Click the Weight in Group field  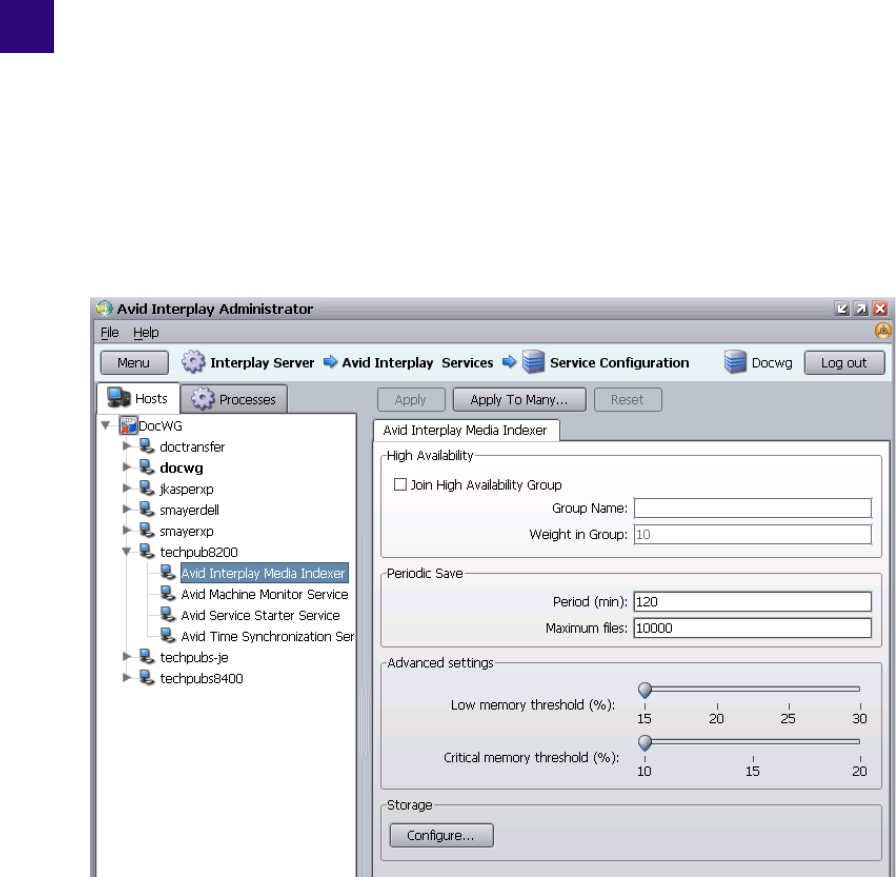(x=753, y=534)
